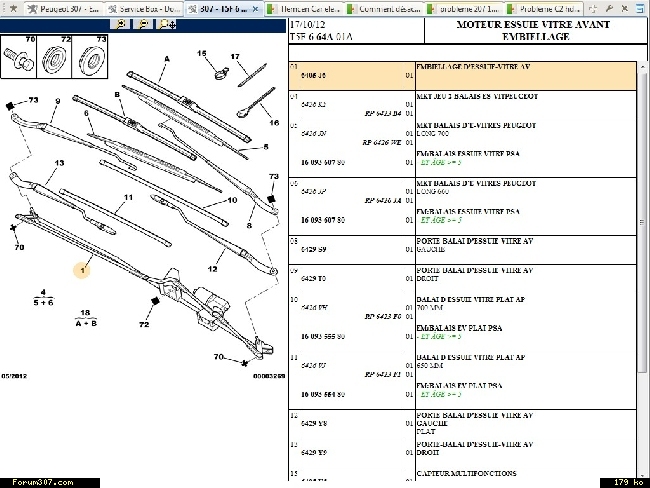Viewport: 650px width, 488px height.
Task: Click callout 11 on the diagram
Action: (x=128, y=197)
